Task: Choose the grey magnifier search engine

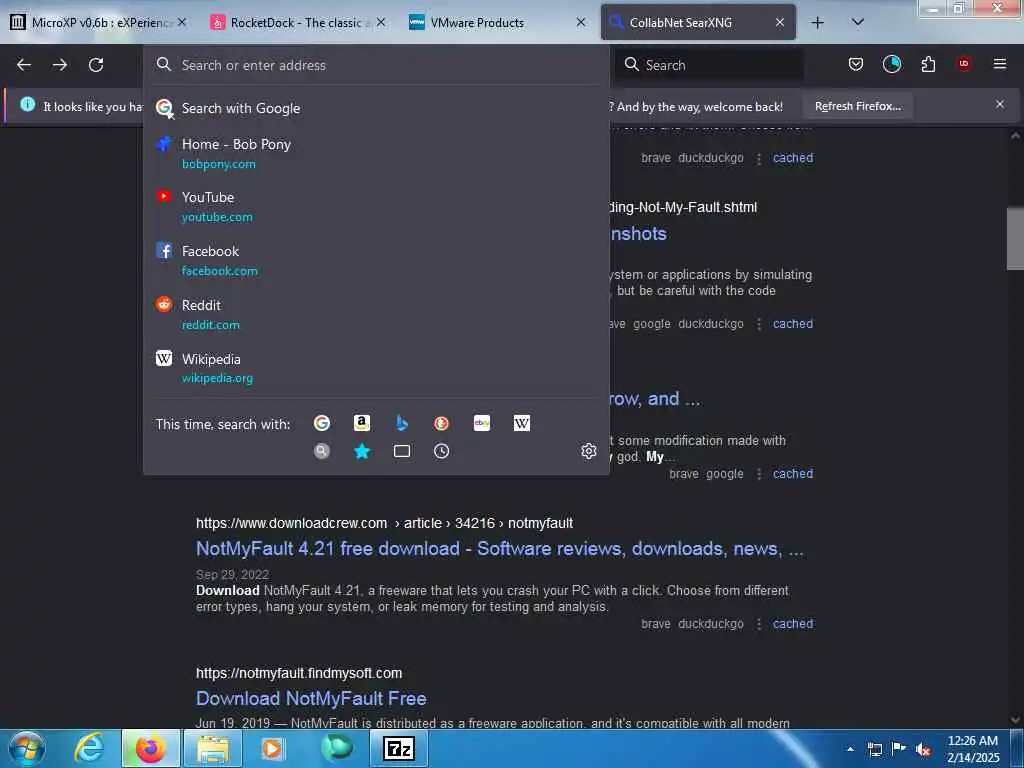Action: (x=321, y=451)
